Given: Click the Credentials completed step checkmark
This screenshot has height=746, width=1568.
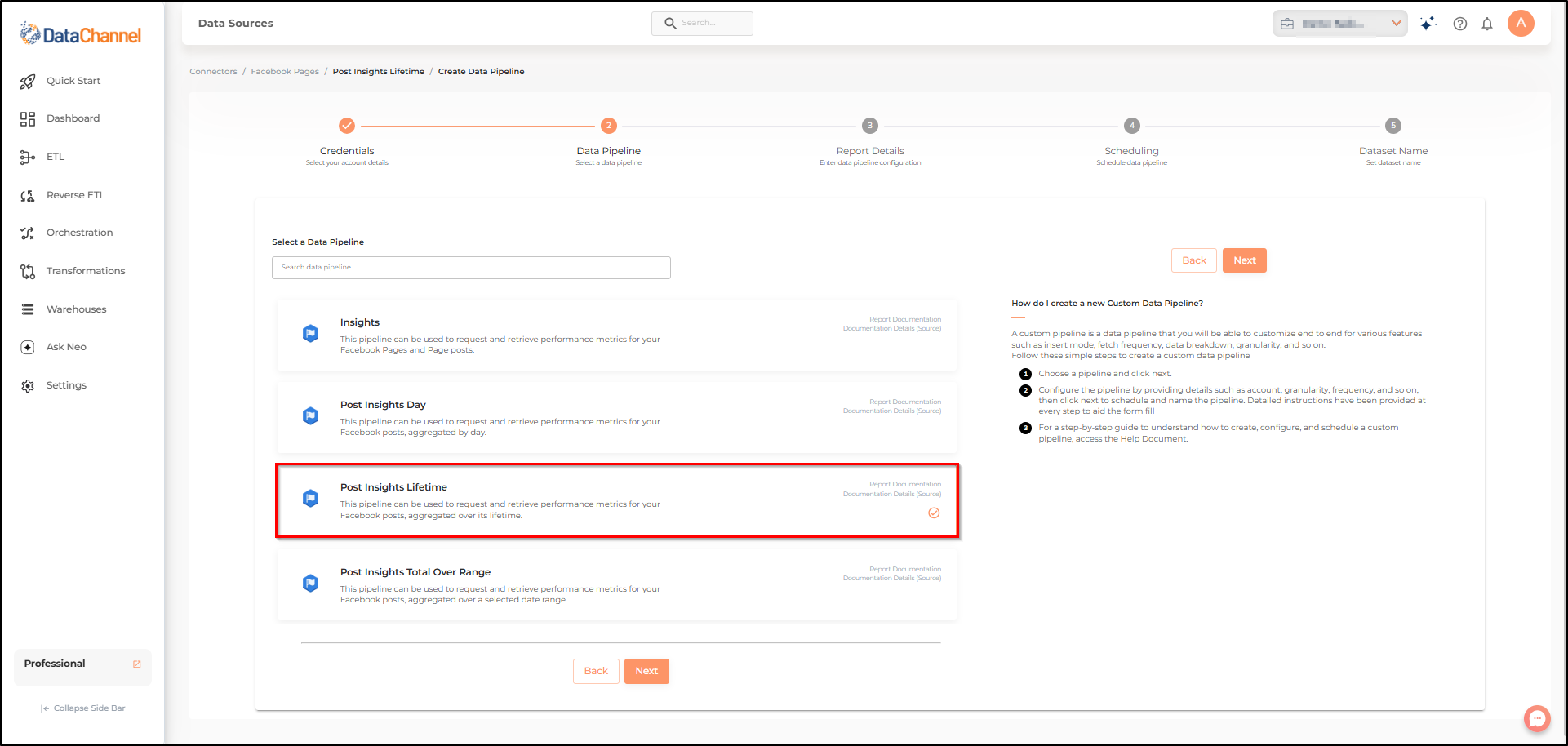Looking at the screenshot, I should [x=347, y=126].
